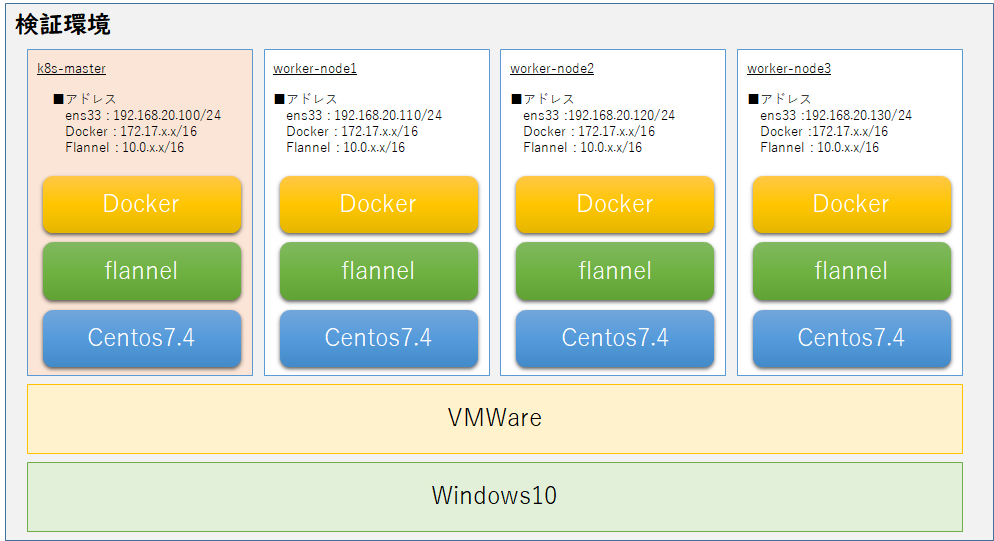
Task: Click the 検証環境 heading
Action: tap(63, 25)
